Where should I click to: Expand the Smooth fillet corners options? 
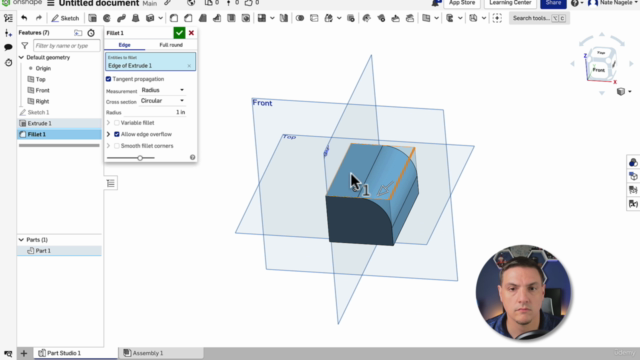[109, 146]
